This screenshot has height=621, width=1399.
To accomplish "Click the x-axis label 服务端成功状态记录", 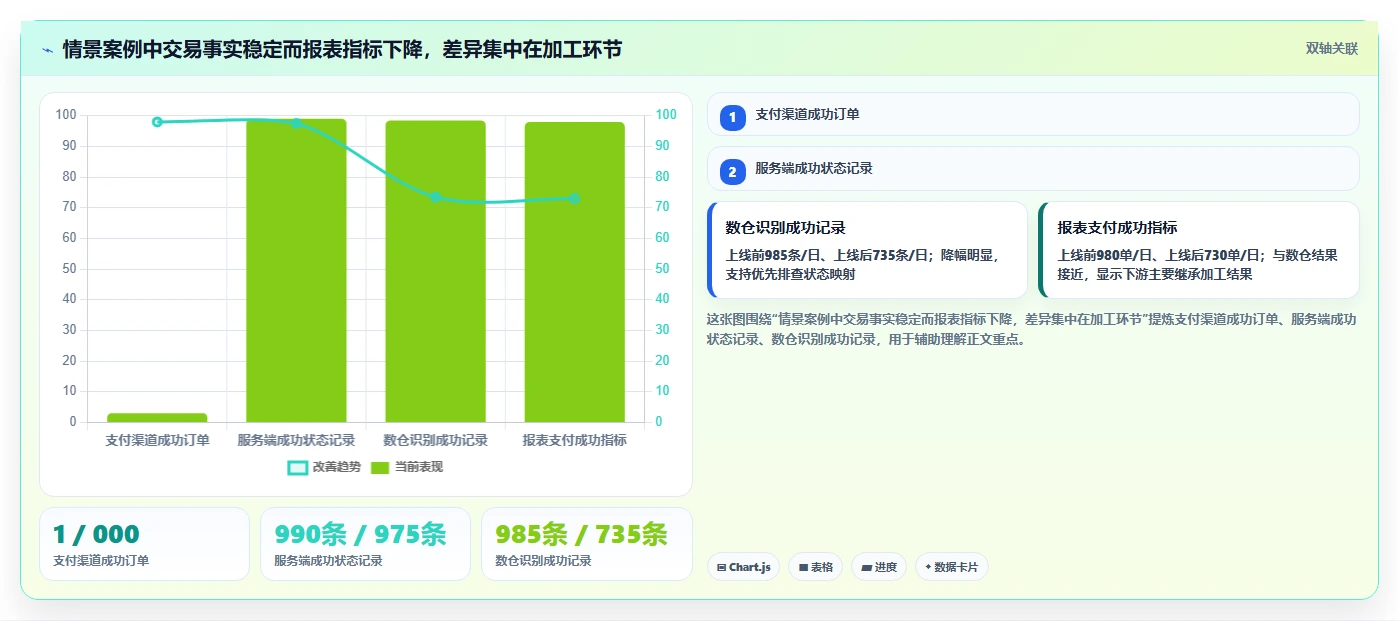I will [x=296, y=440].
